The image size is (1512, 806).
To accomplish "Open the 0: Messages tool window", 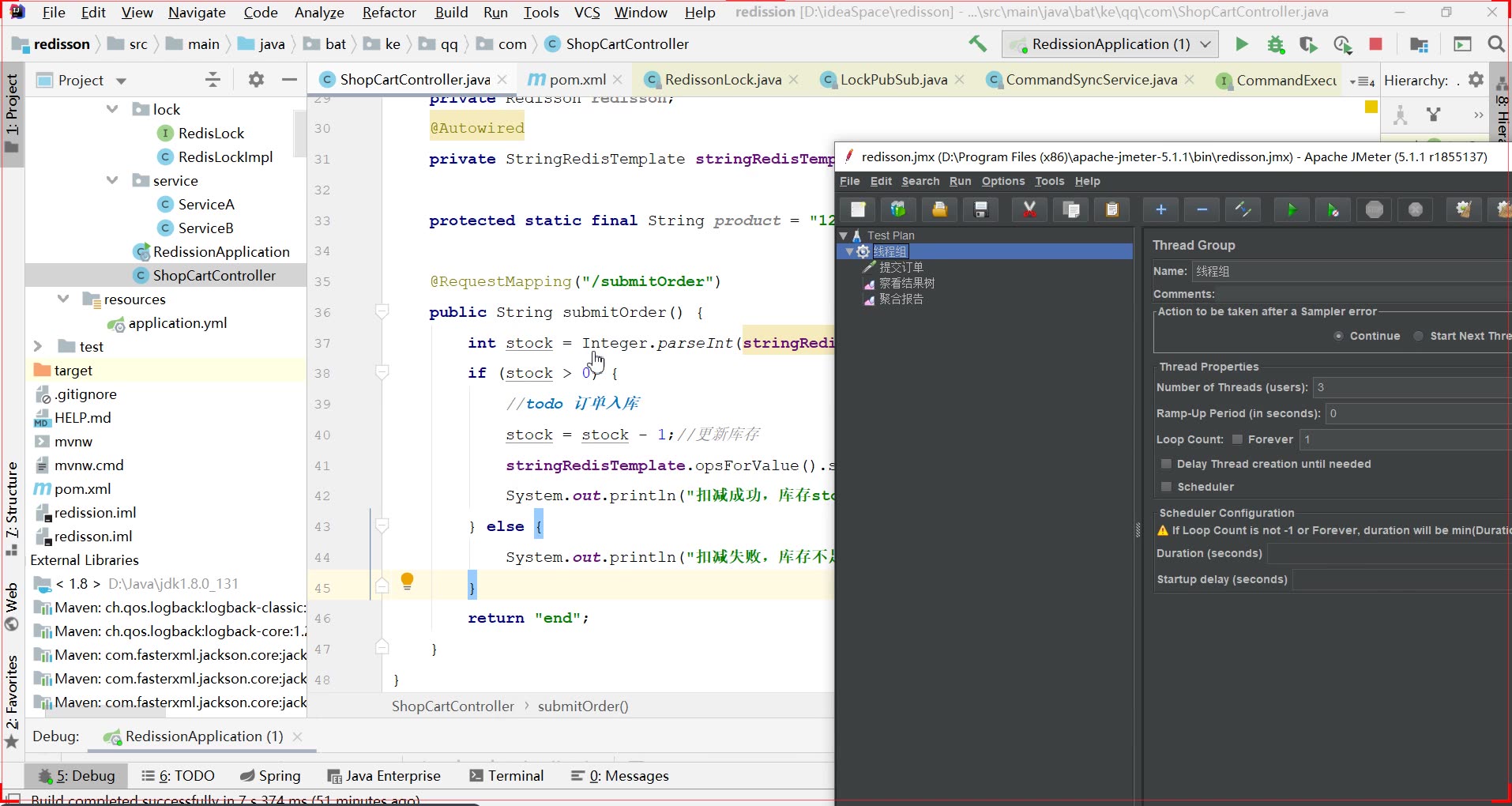I will click(619, 776).
